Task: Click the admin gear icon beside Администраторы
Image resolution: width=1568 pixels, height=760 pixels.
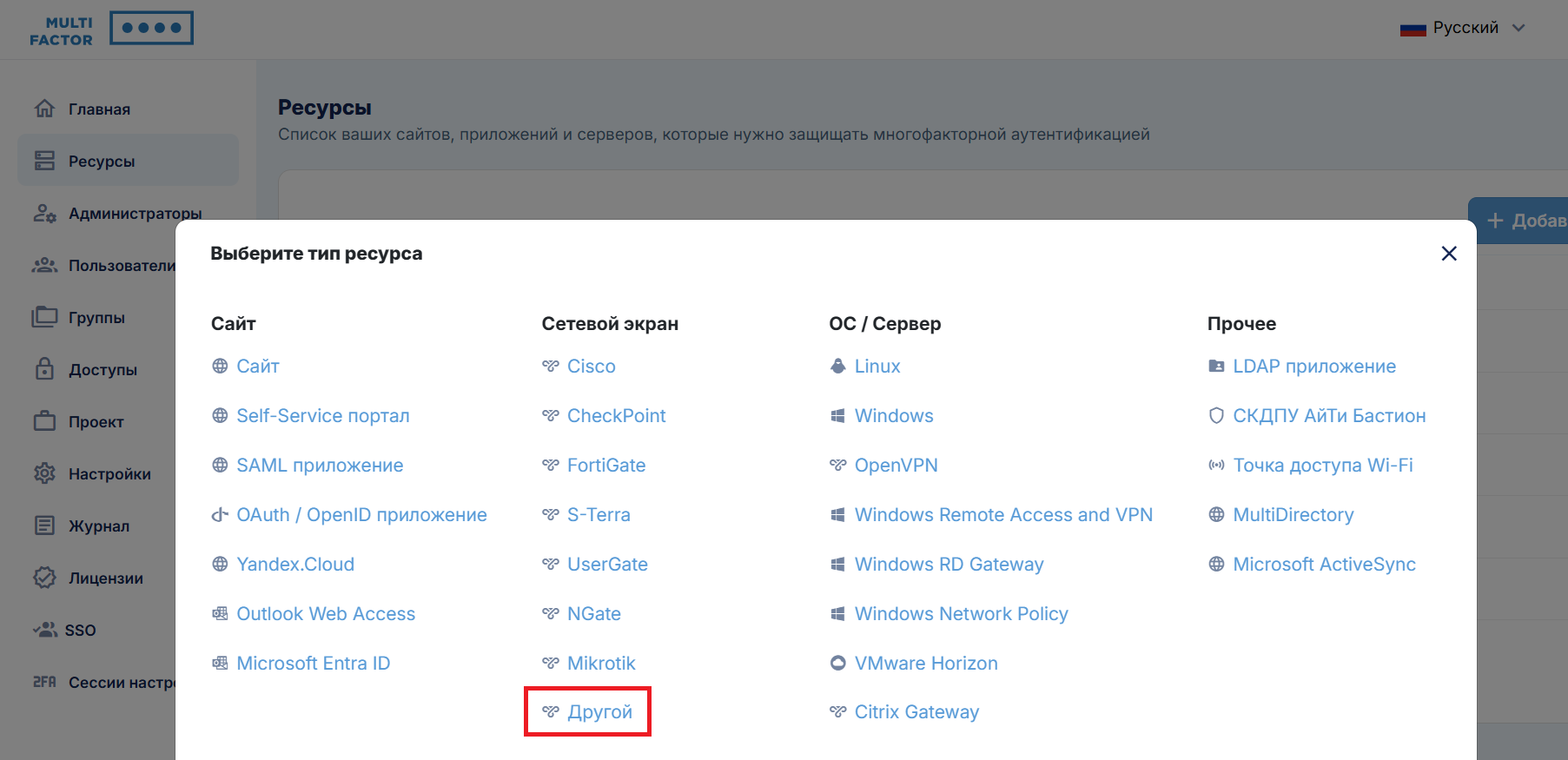Action: coord(44,213)
